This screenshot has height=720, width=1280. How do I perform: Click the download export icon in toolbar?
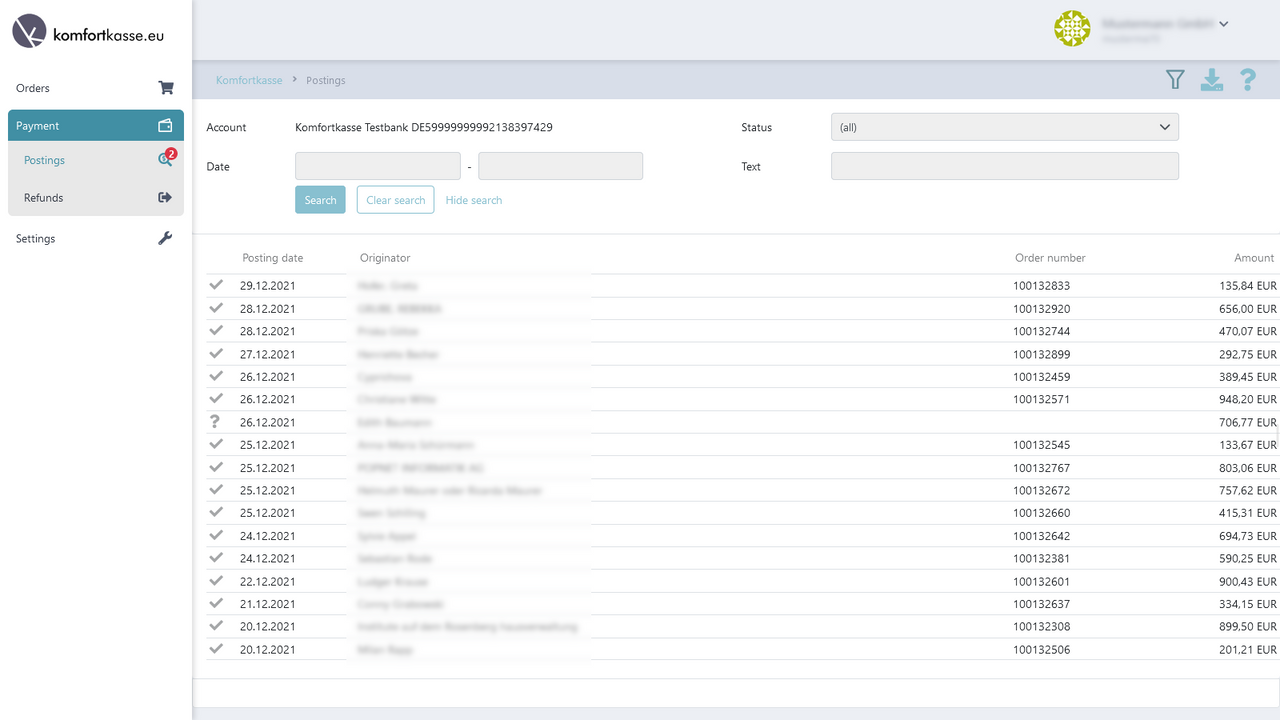click(1212, 79)
